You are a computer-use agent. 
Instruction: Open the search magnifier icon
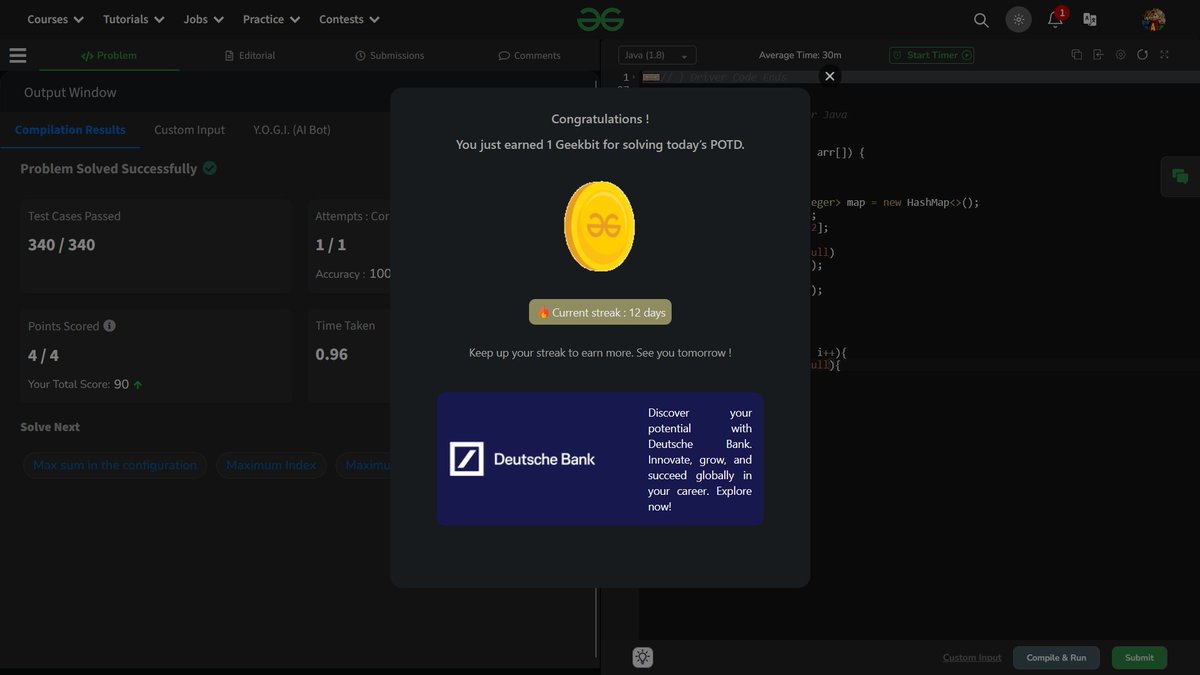(x=981, y=20)
